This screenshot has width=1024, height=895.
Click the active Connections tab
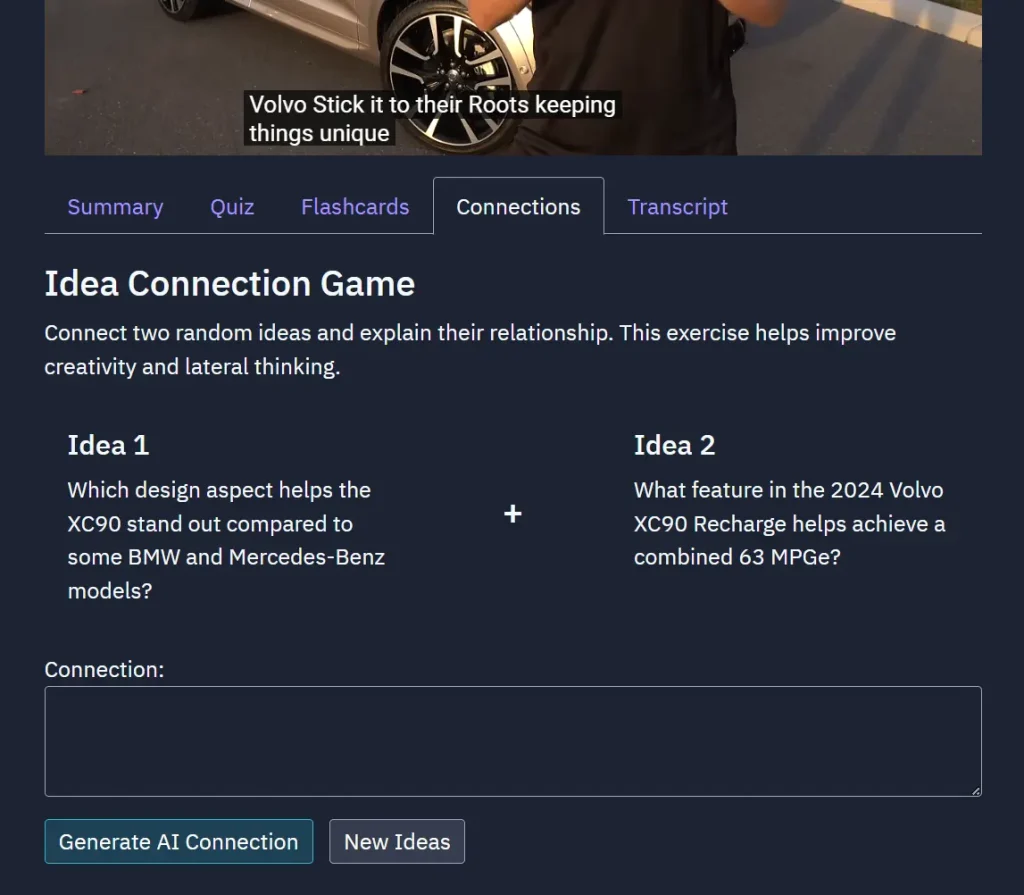518,207
